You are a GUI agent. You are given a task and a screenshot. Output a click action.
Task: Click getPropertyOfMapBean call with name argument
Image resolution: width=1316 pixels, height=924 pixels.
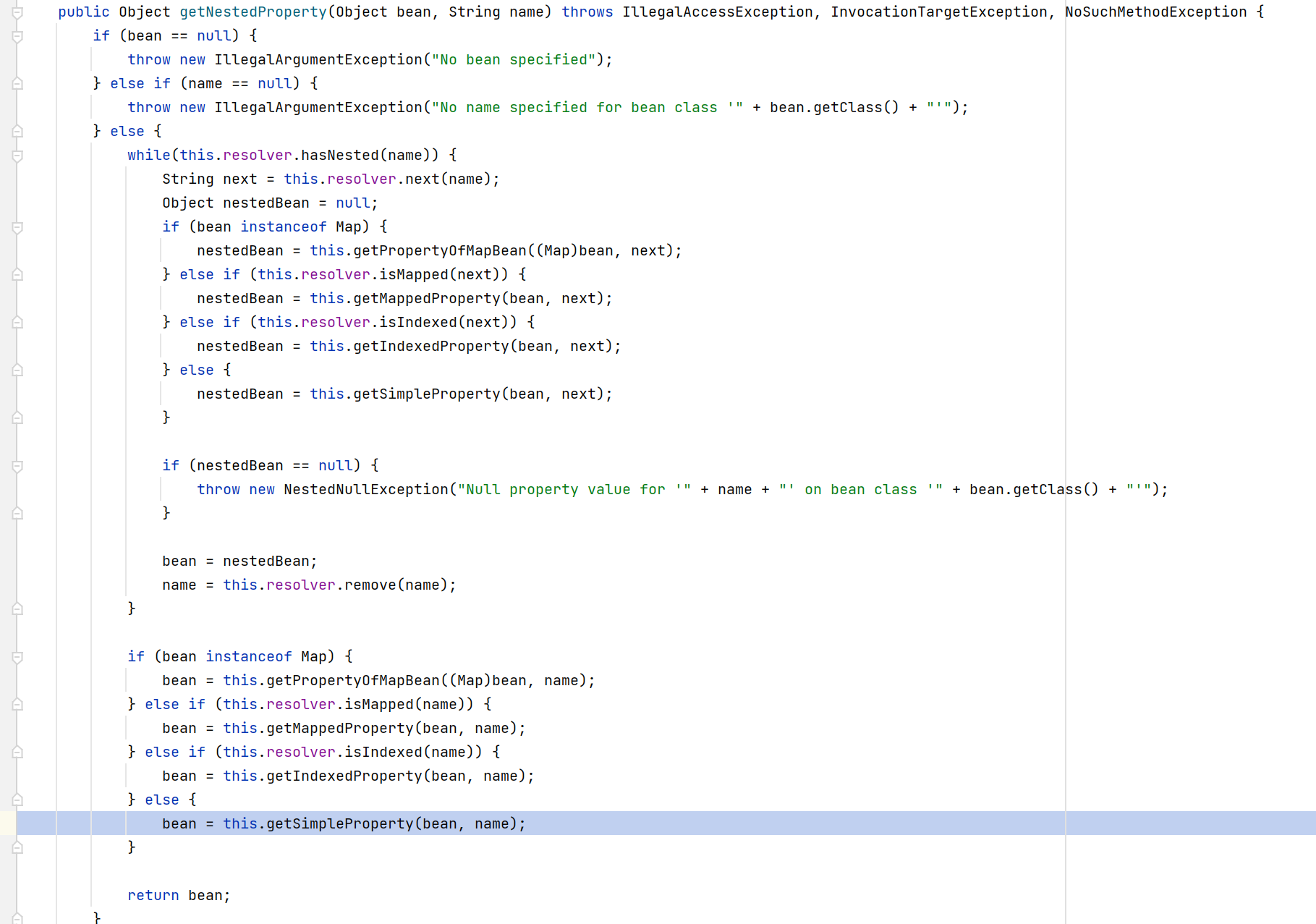pyautogui.click(x=409, y=681)
